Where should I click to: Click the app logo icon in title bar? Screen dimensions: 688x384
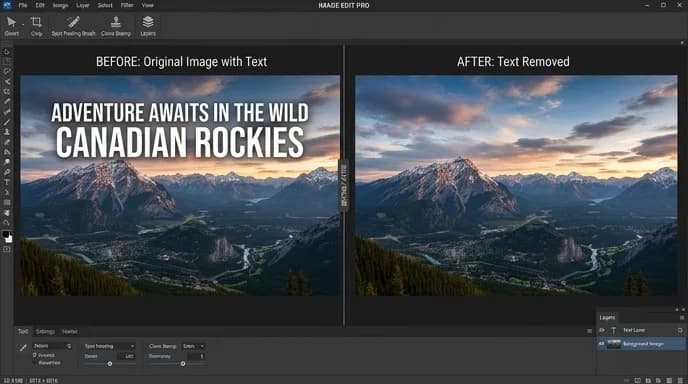(7, 5)
